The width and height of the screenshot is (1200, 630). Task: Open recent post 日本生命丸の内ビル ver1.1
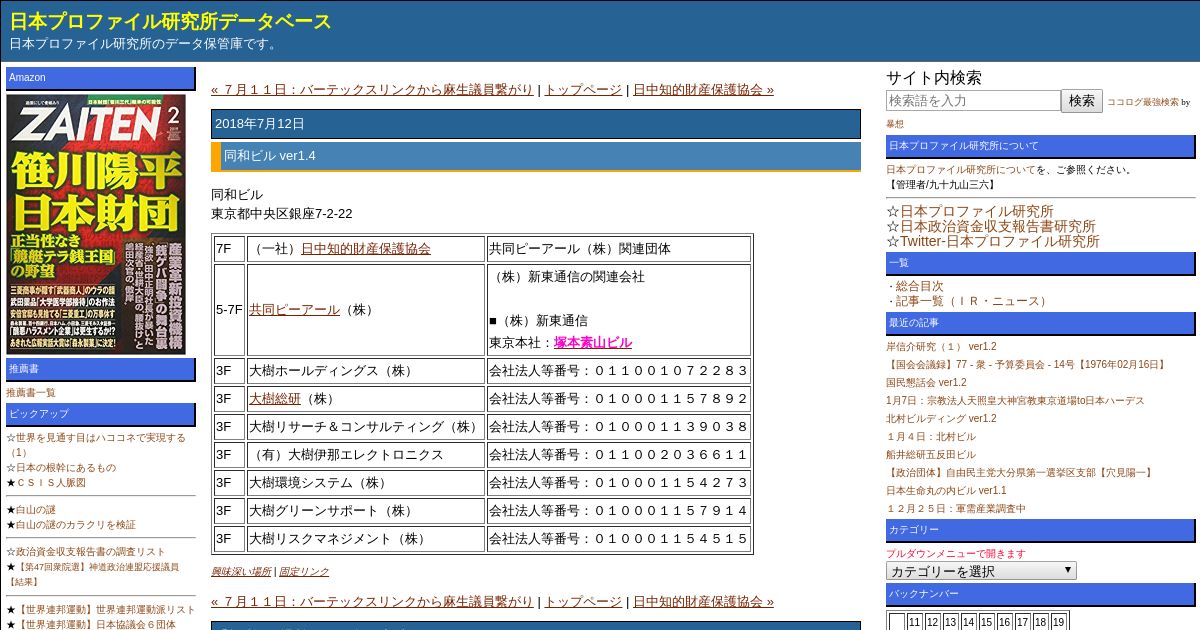946,491
